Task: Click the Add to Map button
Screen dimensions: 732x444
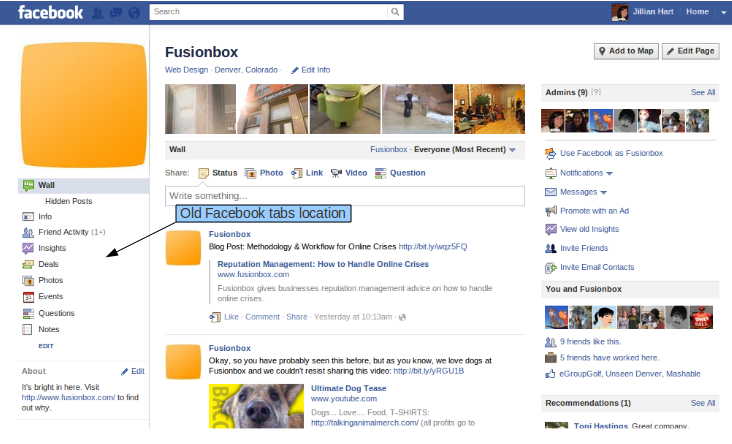Action: pyautogui.click(x=625, y=51)
